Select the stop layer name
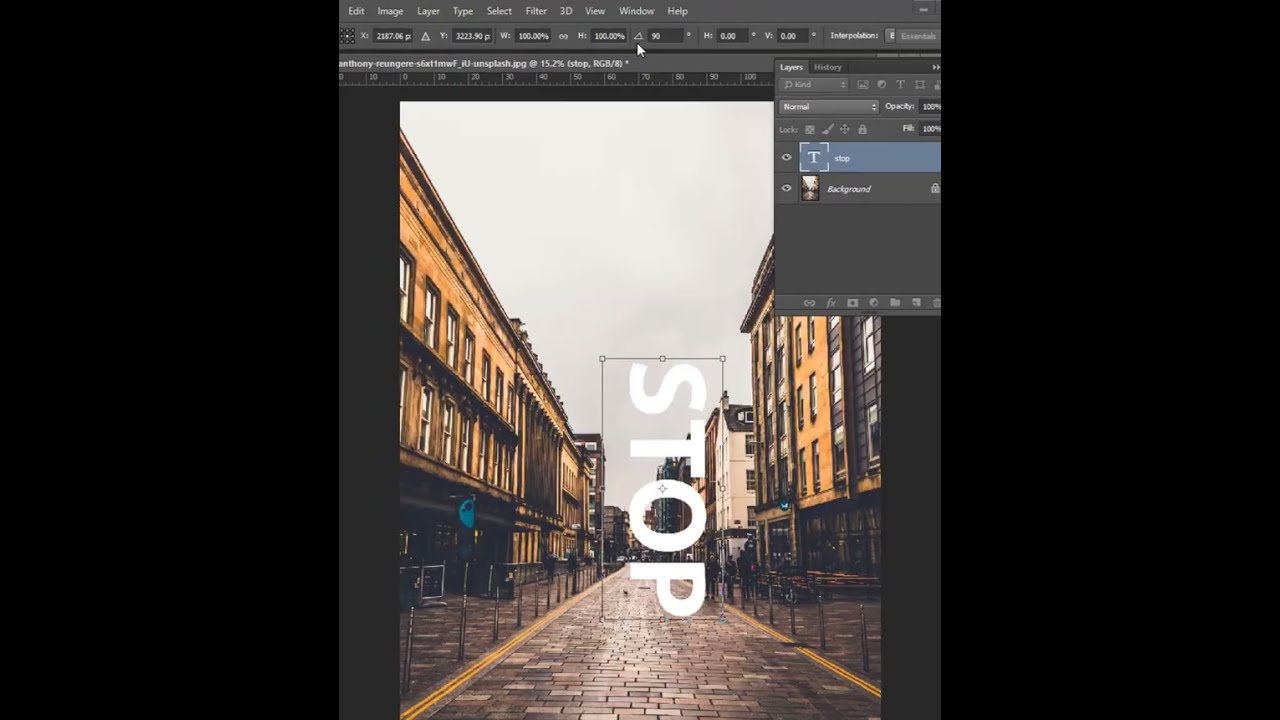Image resolution: width=1280 pixels, height=720 pixels. [x=842, y=158]
